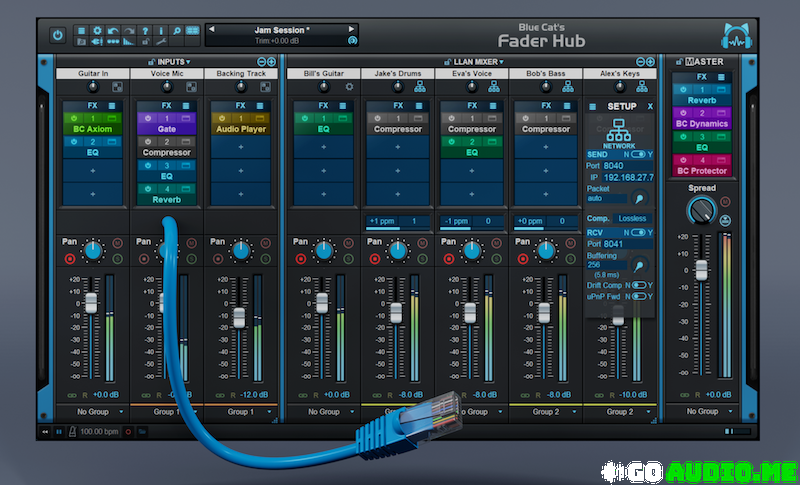This screenshot has height=485, width=800.
Task: Toggle the network SEND switch
Action: 640,154
